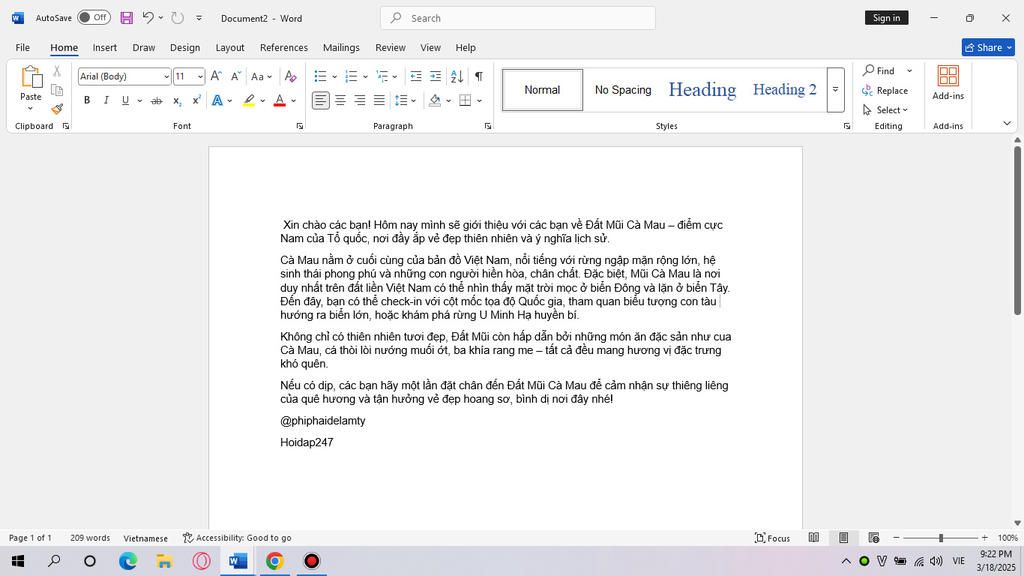This screenshot has height=576, width=1024.
Task: Open the font size dropdown
Action: pos(200,76)
